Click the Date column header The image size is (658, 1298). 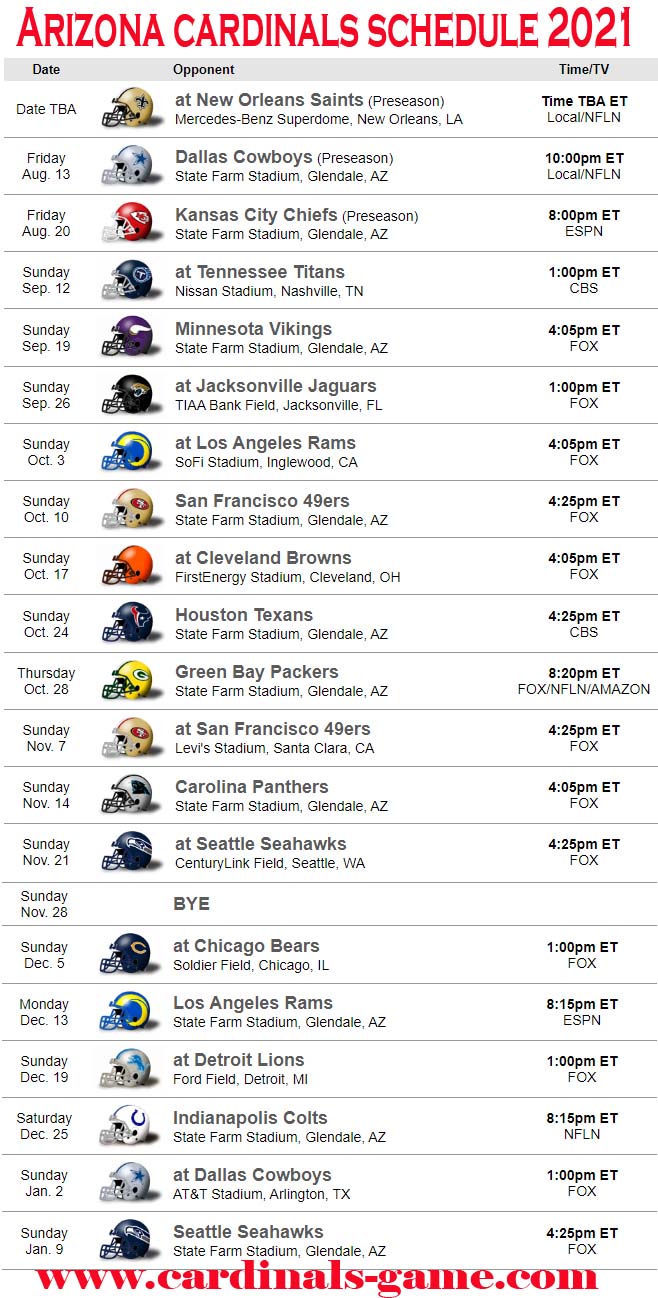46,69
